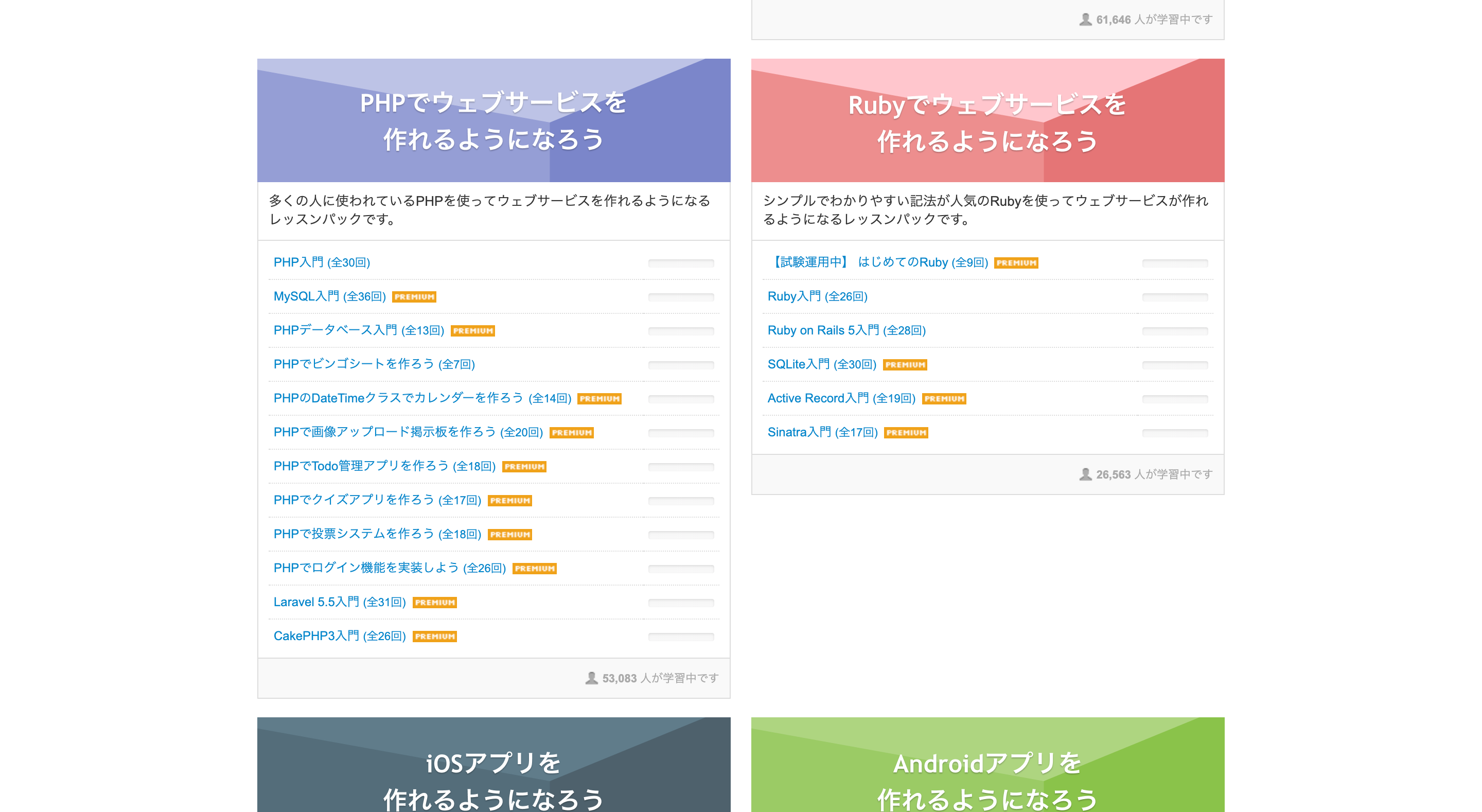Screen dimensions: 1482x812
Task: Open the PHP入門 (全30回) lesson
Action: pyautogui.click(x=322, y=262)
